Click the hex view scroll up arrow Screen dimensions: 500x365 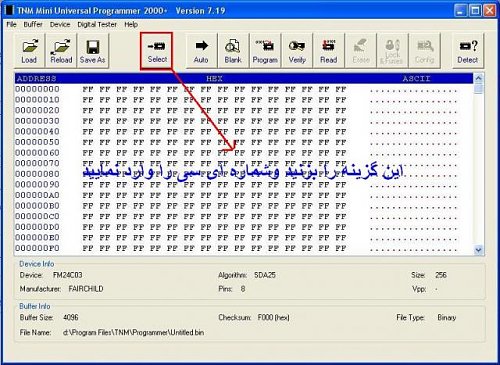[478, 79]
